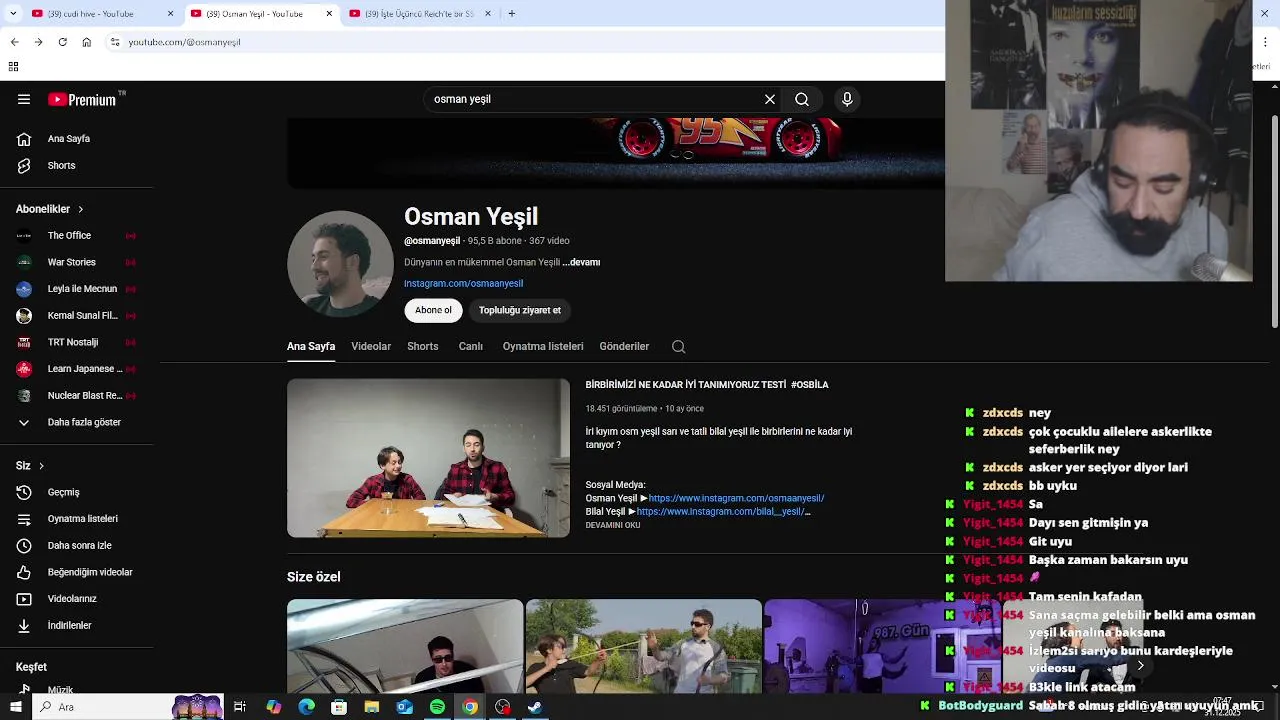Image resolution: width=1280 pixels, height=720 pixels.
Task: Click the search magnifier button
Action: pyautogui.click(x=802, y=99)
